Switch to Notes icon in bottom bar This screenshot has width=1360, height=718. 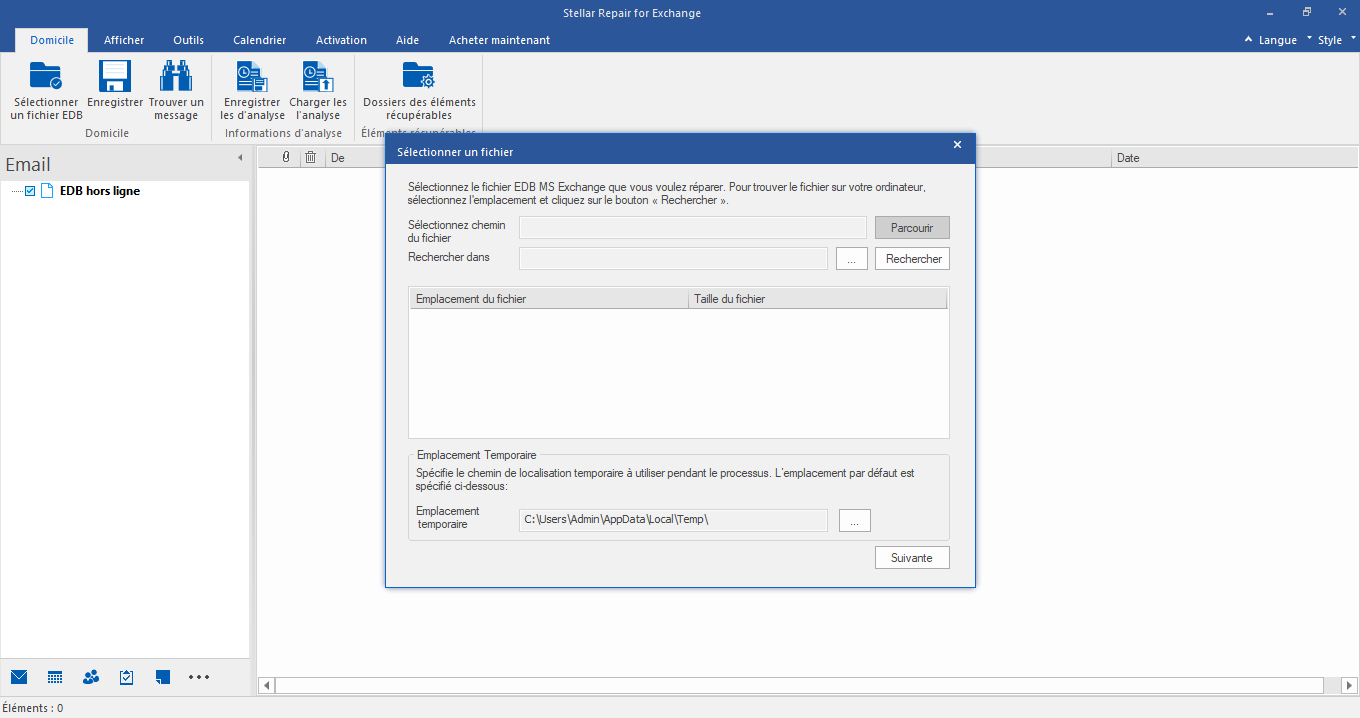(x=163, y=677)
